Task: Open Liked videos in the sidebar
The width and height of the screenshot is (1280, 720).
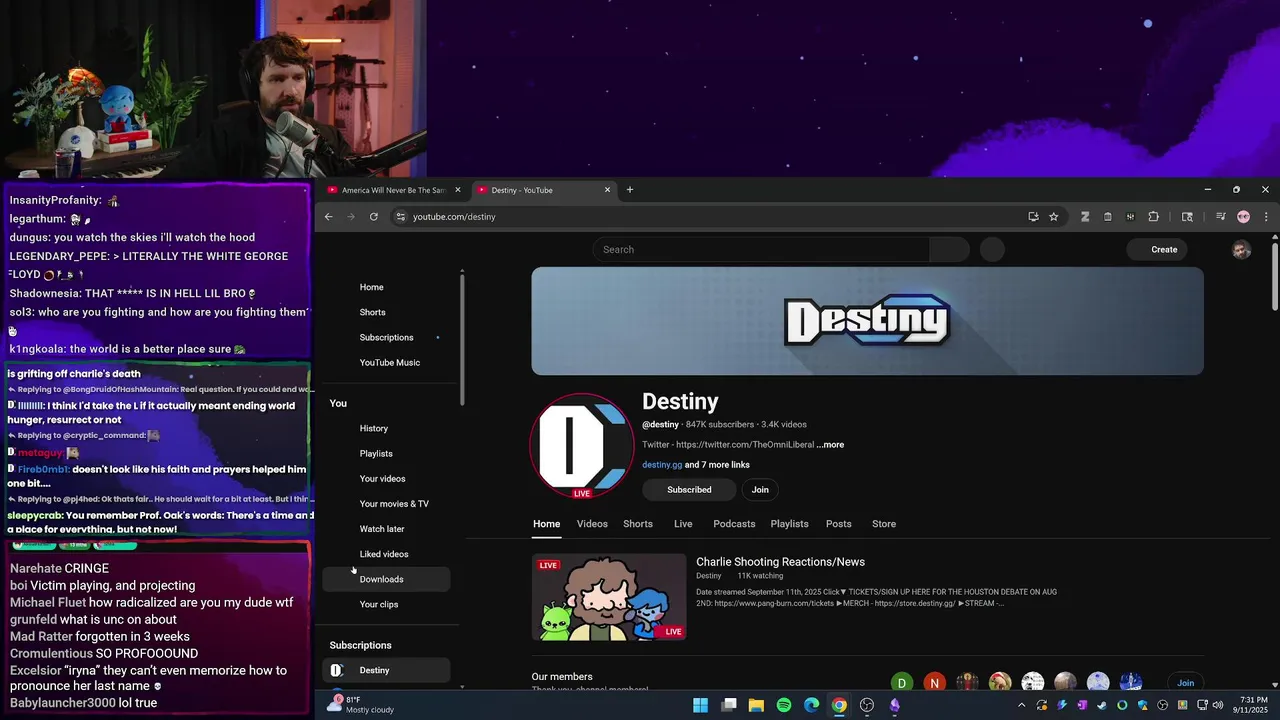Action: point(386,554)
